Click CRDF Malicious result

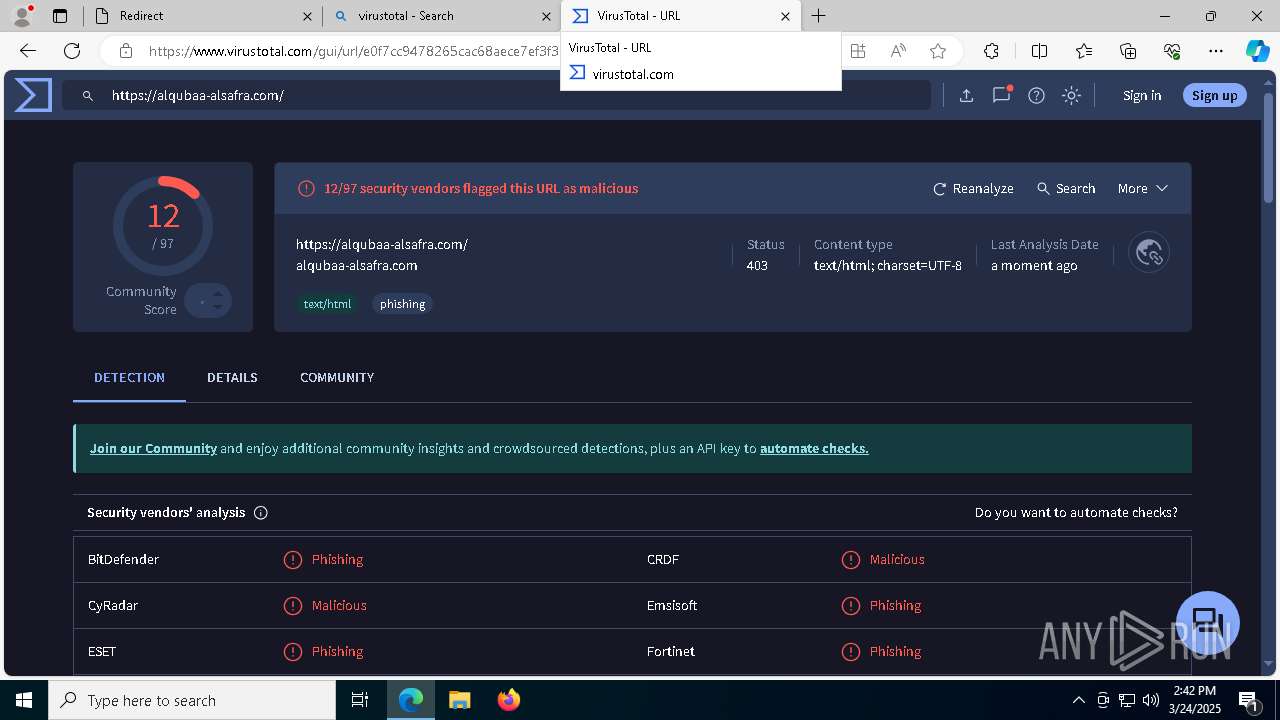tap(883, 560)
